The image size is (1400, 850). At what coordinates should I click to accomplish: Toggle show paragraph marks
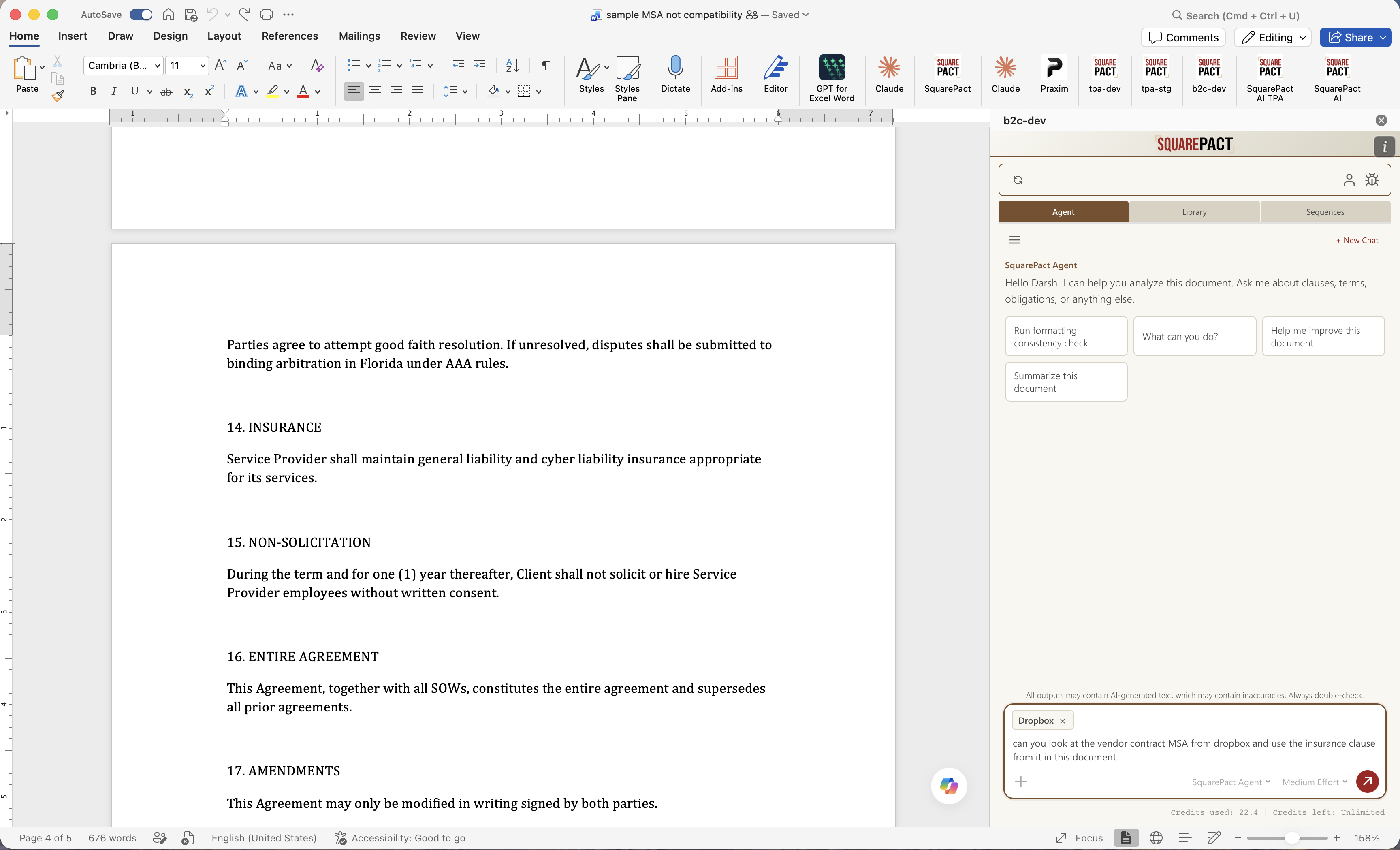tap(545, 65)
